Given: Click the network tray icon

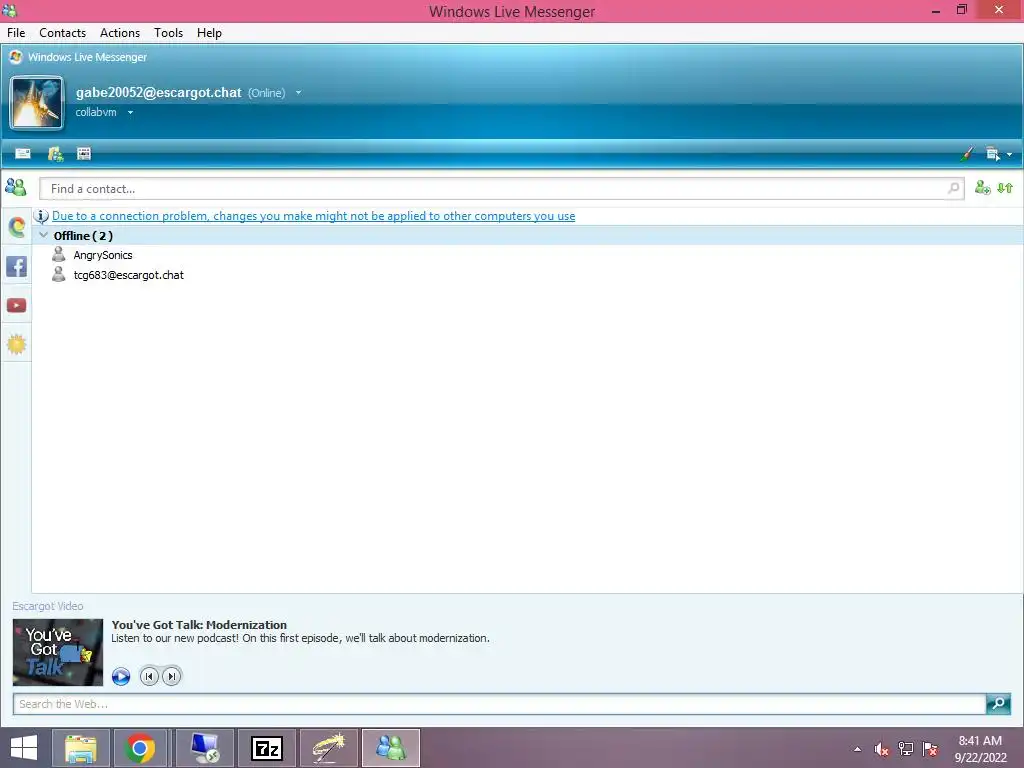Looking at the screenshot, I should (x=905, y=749).
